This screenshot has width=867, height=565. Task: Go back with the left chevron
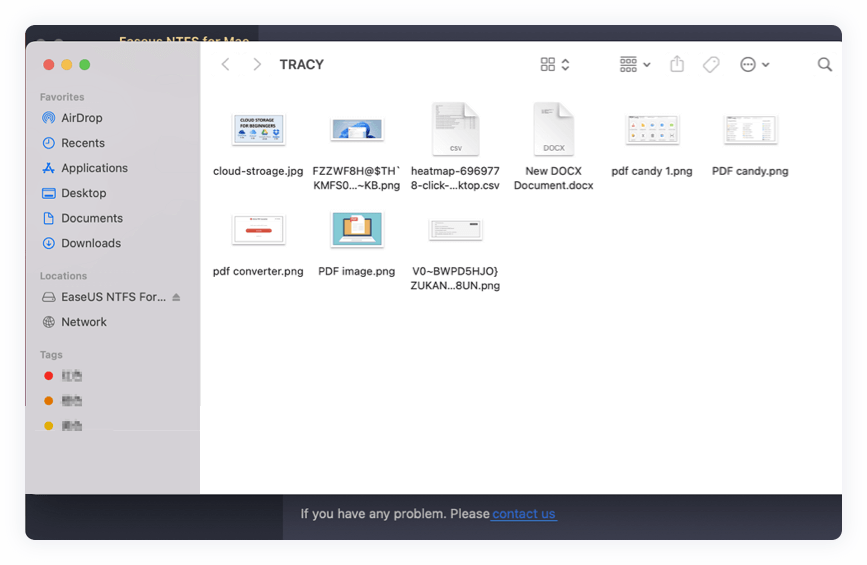(x=226, y=65)
